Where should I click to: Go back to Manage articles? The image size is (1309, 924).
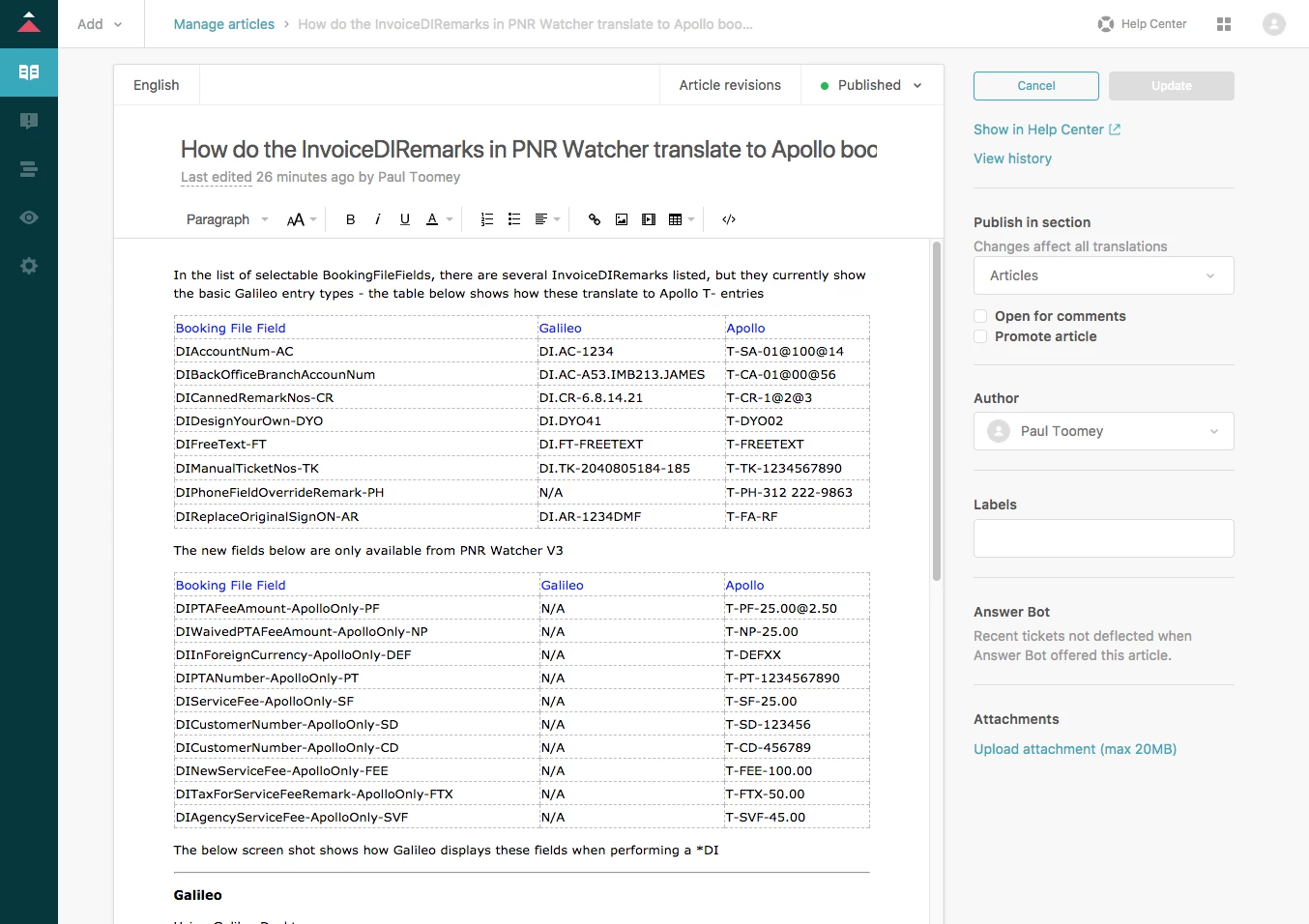click(223, 24)
